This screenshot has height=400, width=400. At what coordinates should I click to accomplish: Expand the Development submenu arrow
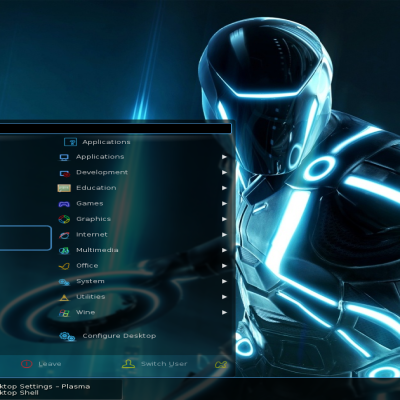(x=224, y=172)
